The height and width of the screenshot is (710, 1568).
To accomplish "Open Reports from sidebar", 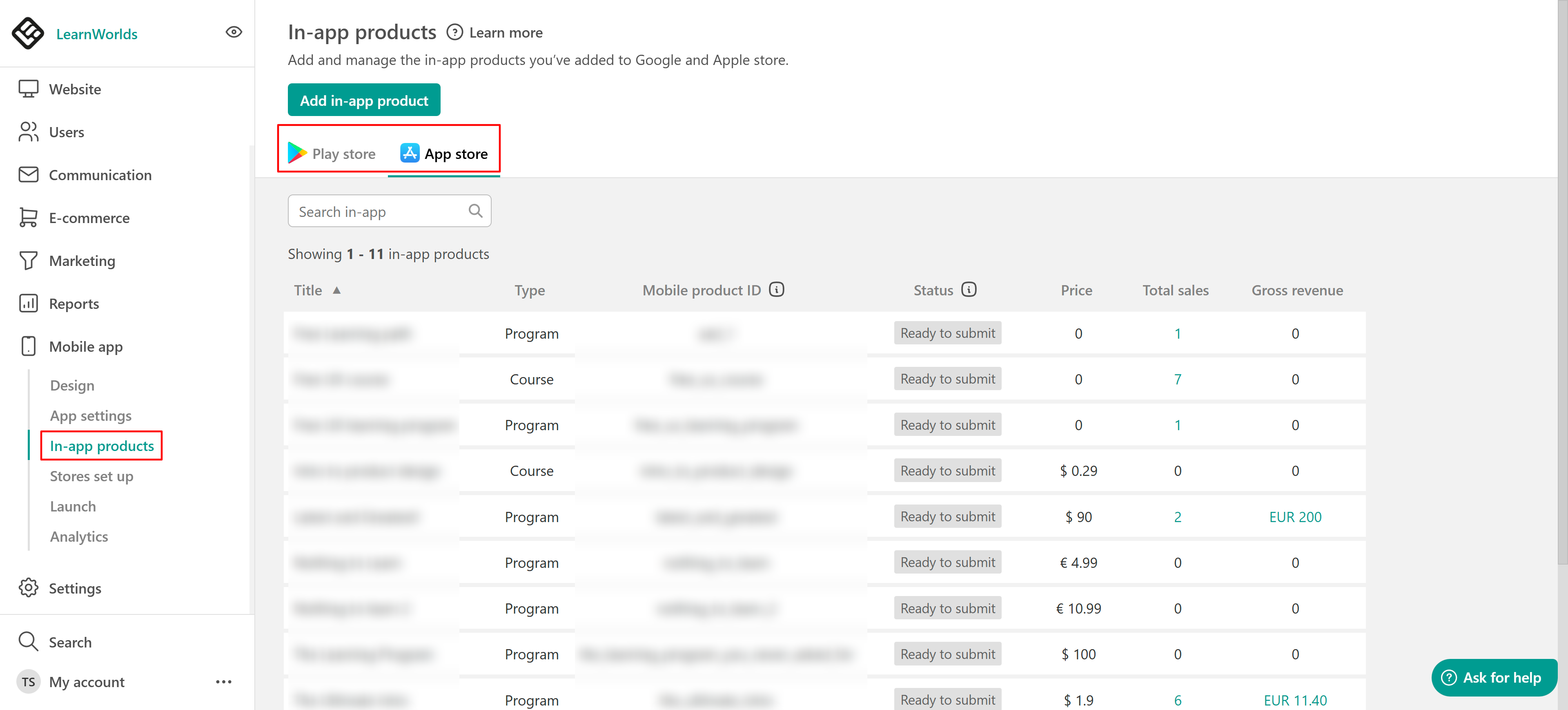I will pos(73,304).
